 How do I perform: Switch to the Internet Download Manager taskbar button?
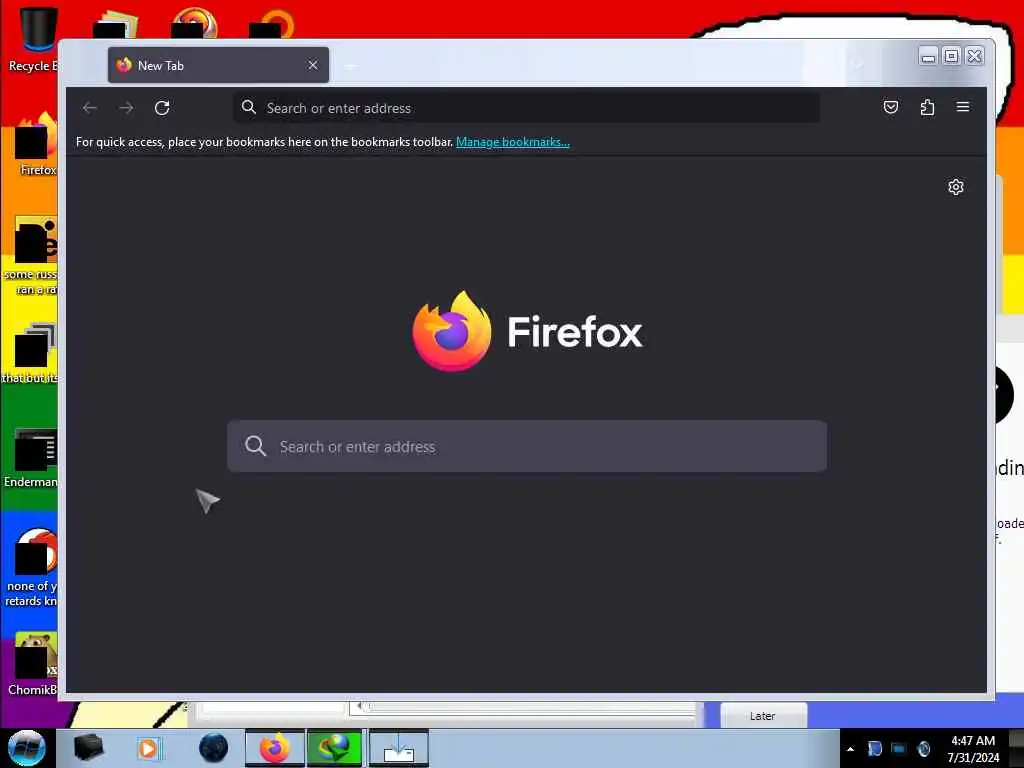click(x=334, y=748)
